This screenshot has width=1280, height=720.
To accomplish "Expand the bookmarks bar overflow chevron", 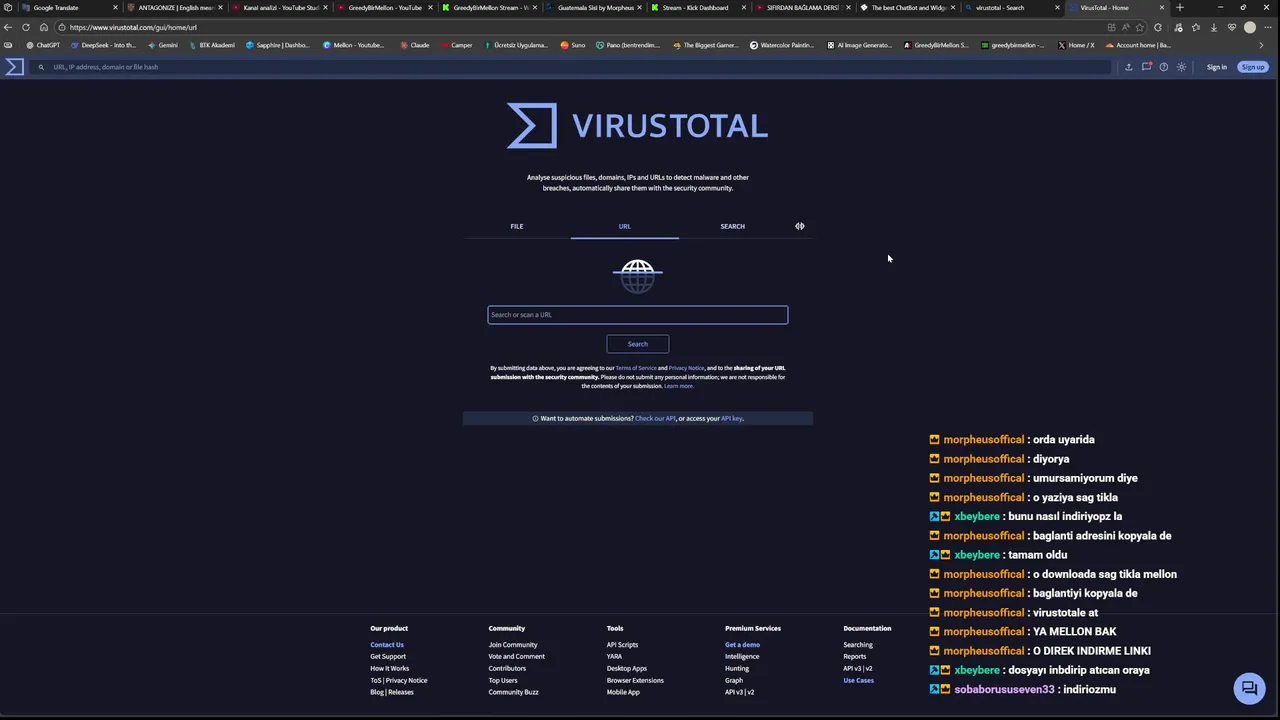I will point(1262,45).
